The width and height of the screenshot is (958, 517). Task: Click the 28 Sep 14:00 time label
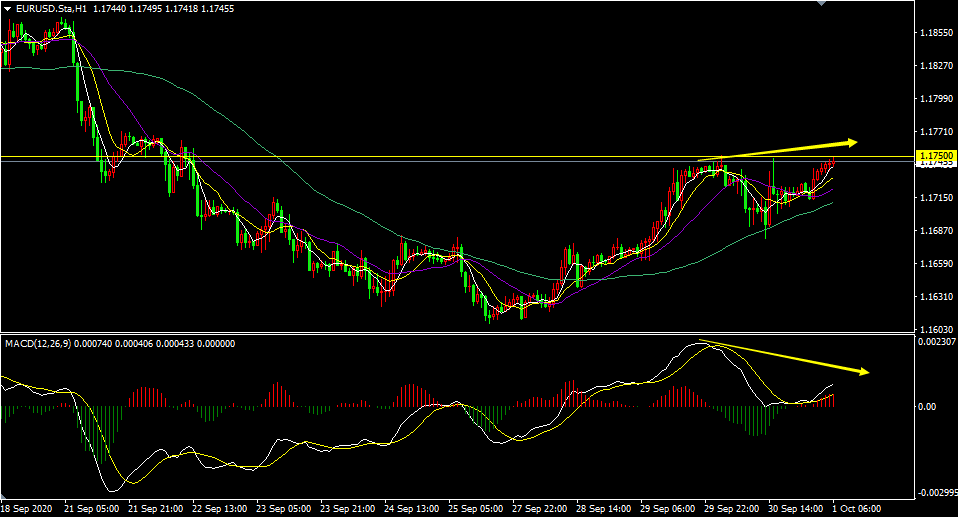pos(604,508)
